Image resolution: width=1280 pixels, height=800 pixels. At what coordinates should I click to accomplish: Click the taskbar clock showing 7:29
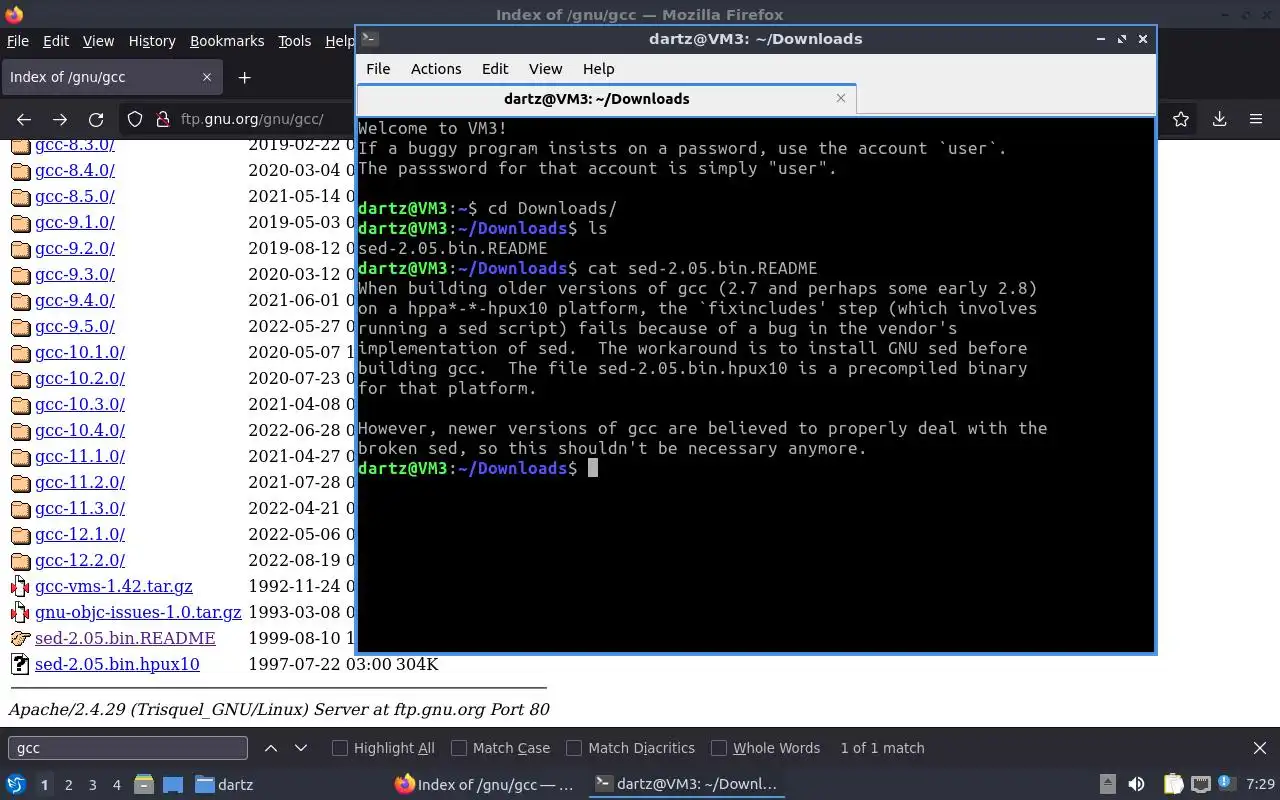[x=1260, y=785]
